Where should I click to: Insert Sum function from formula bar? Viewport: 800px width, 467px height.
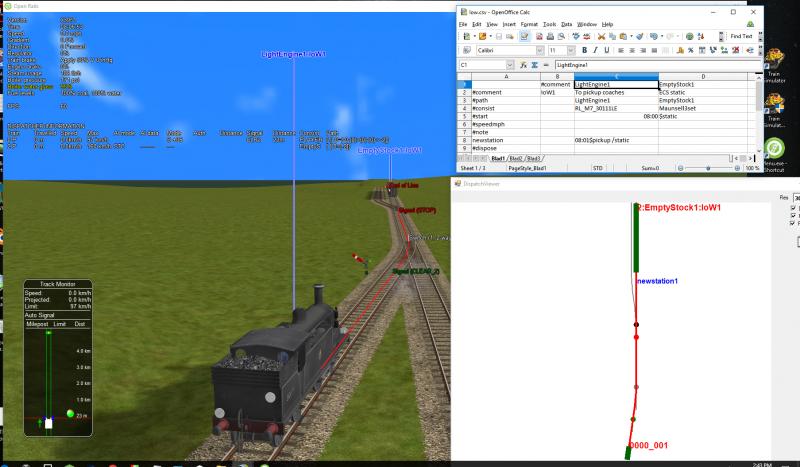[x=534, y=65]
